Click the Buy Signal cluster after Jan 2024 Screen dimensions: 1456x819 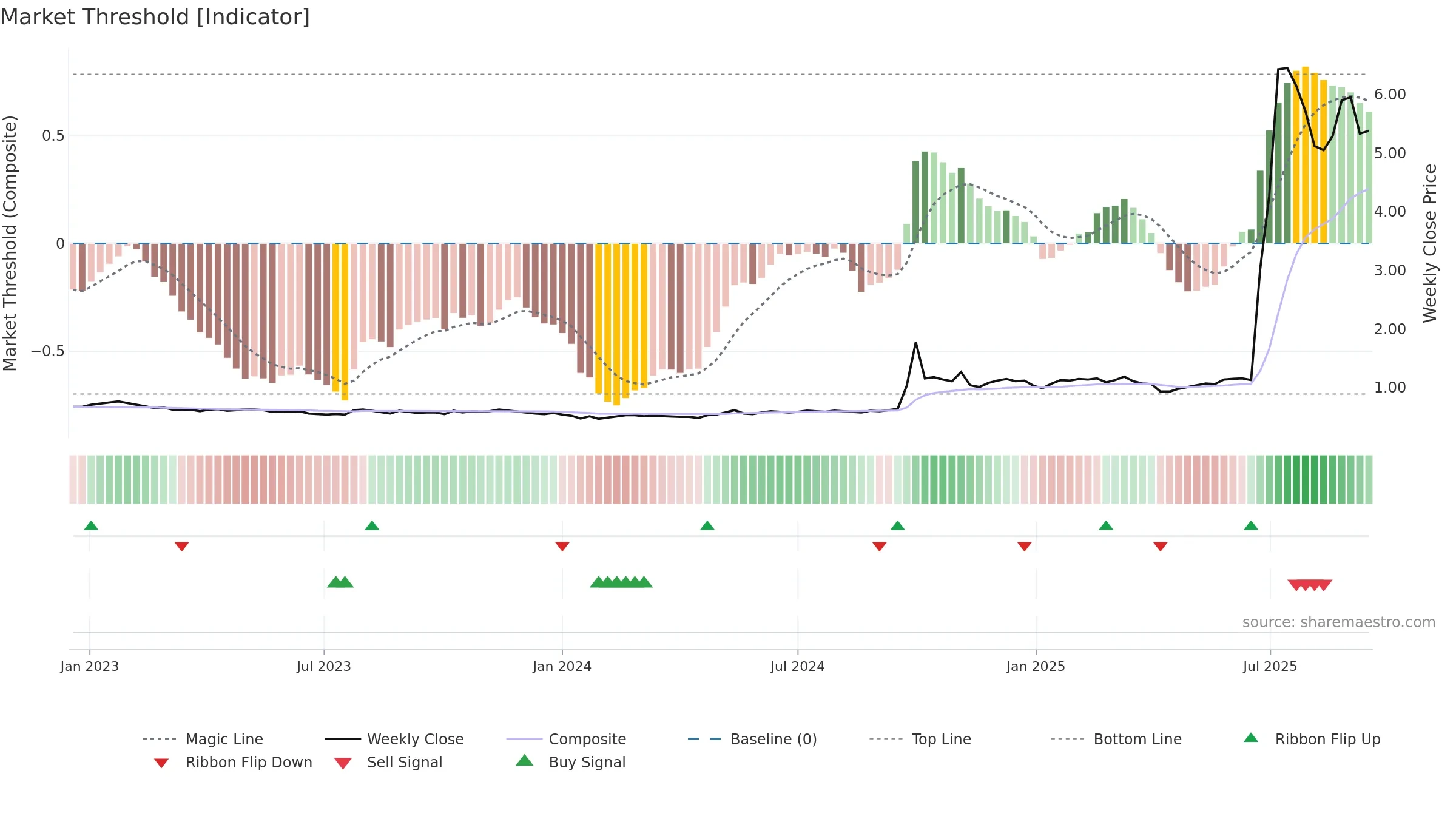tap(621, 582)
